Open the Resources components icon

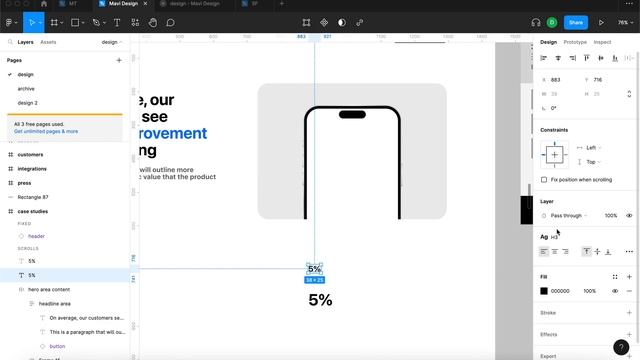(135, 22)
